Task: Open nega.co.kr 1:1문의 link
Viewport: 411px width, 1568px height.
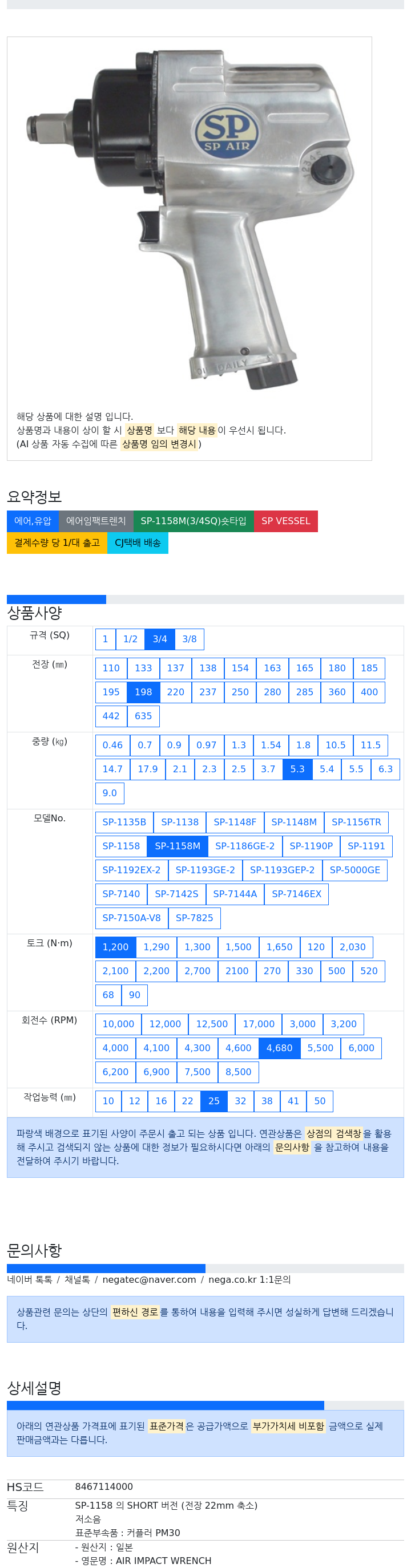Action: point(249,1279)
